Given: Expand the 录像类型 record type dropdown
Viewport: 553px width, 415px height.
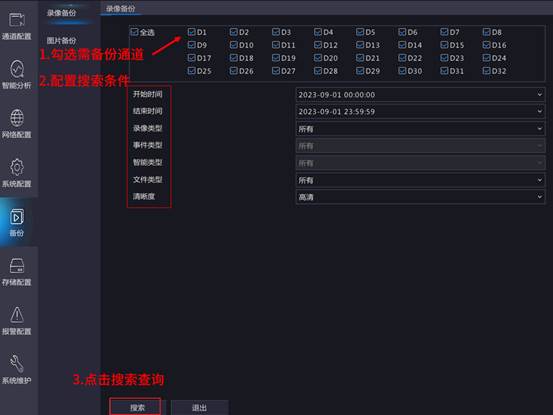Looking at the screenshot, I should [420, 129].
